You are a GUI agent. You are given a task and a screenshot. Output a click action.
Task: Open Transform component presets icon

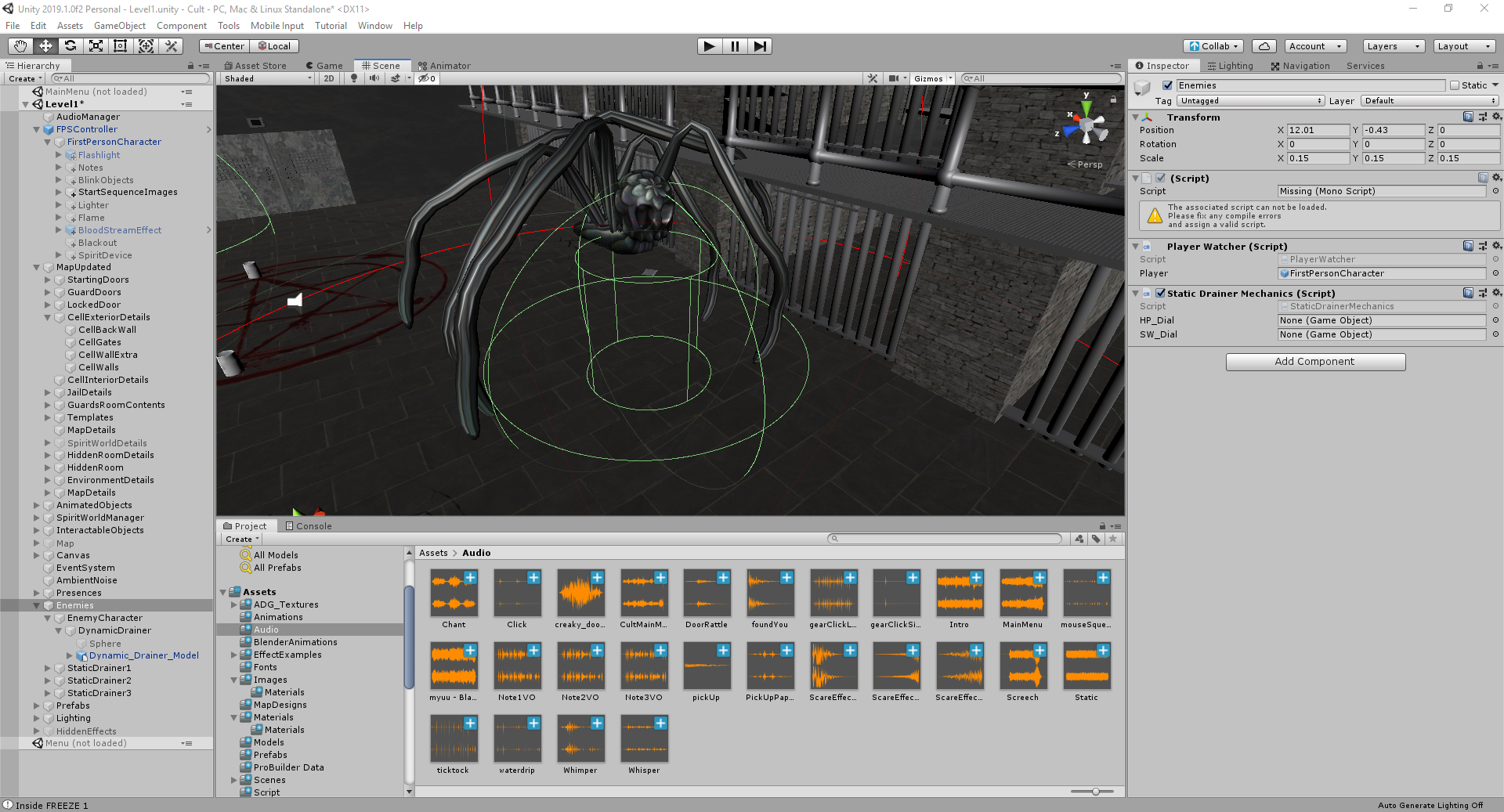tap(1483, 117)
